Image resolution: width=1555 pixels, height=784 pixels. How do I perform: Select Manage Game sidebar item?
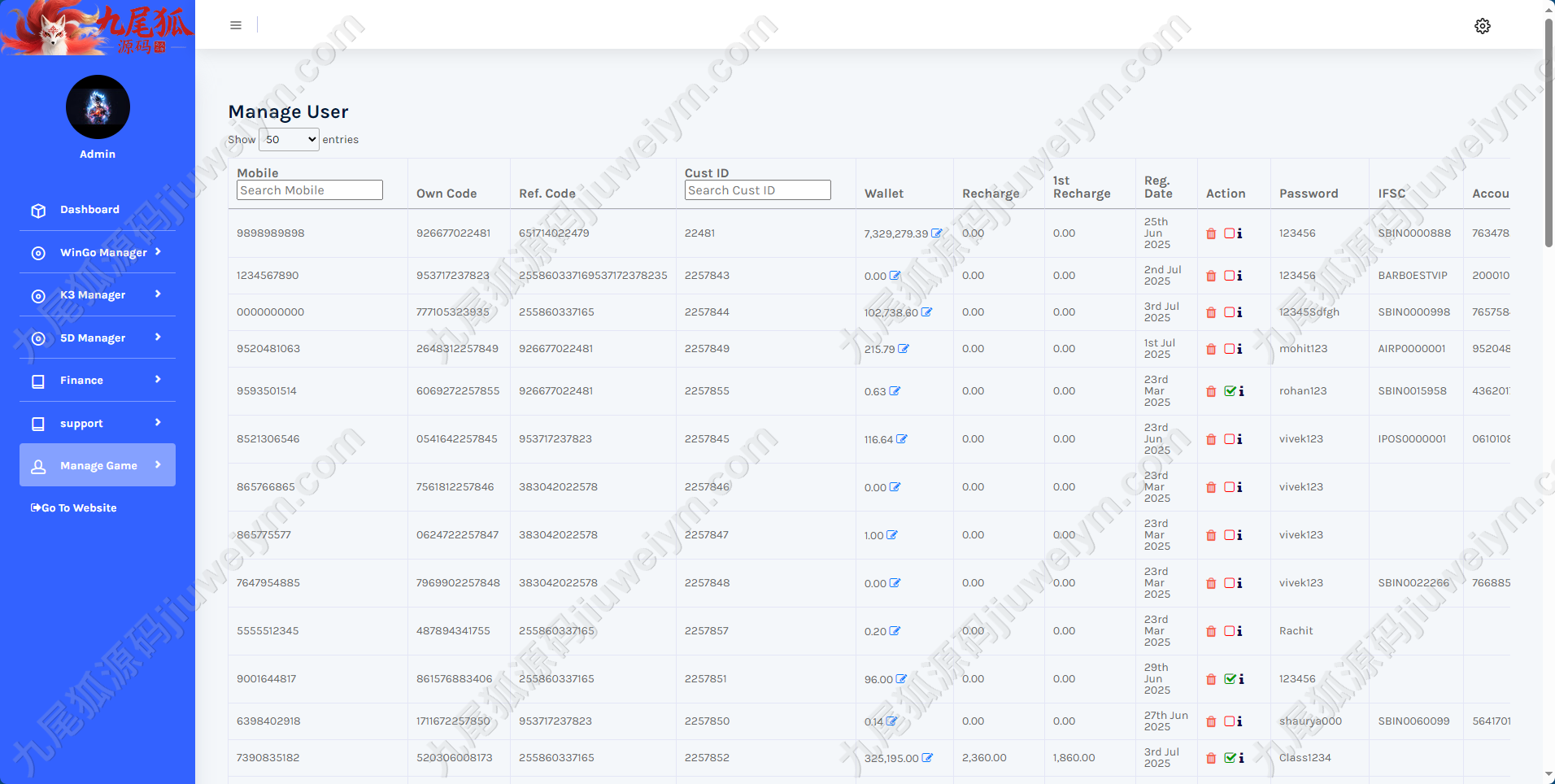pyautogui.click(x=98, y=465)
